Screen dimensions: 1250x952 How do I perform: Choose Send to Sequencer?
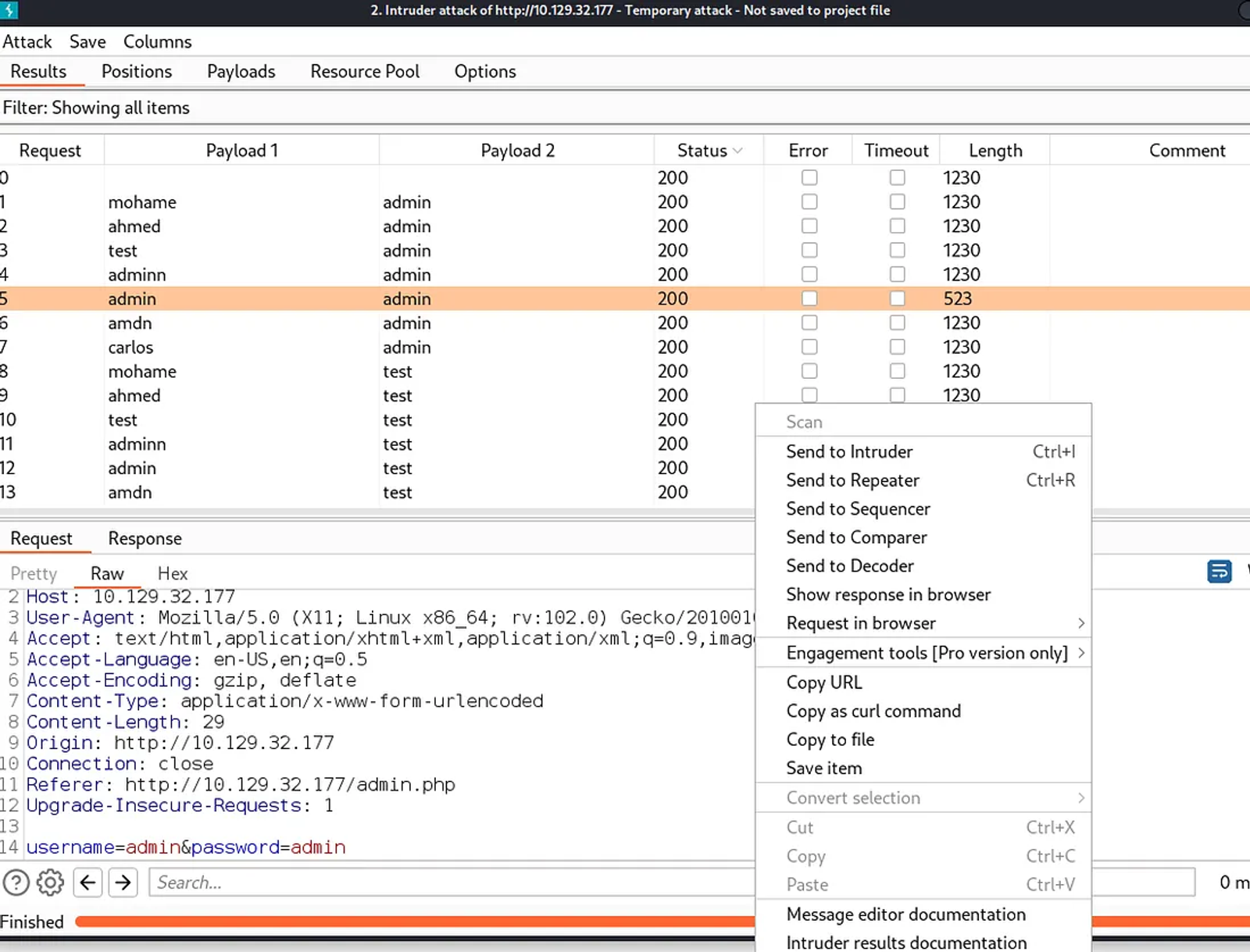click(x=923, y=509)
